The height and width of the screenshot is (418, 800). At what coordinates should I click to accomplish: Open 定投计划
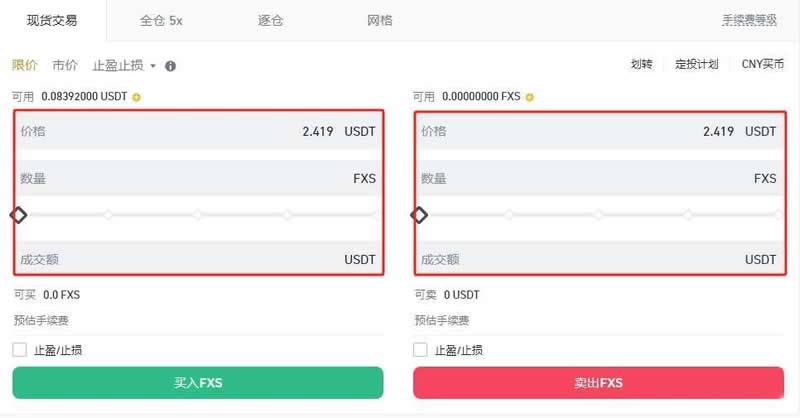697,64
